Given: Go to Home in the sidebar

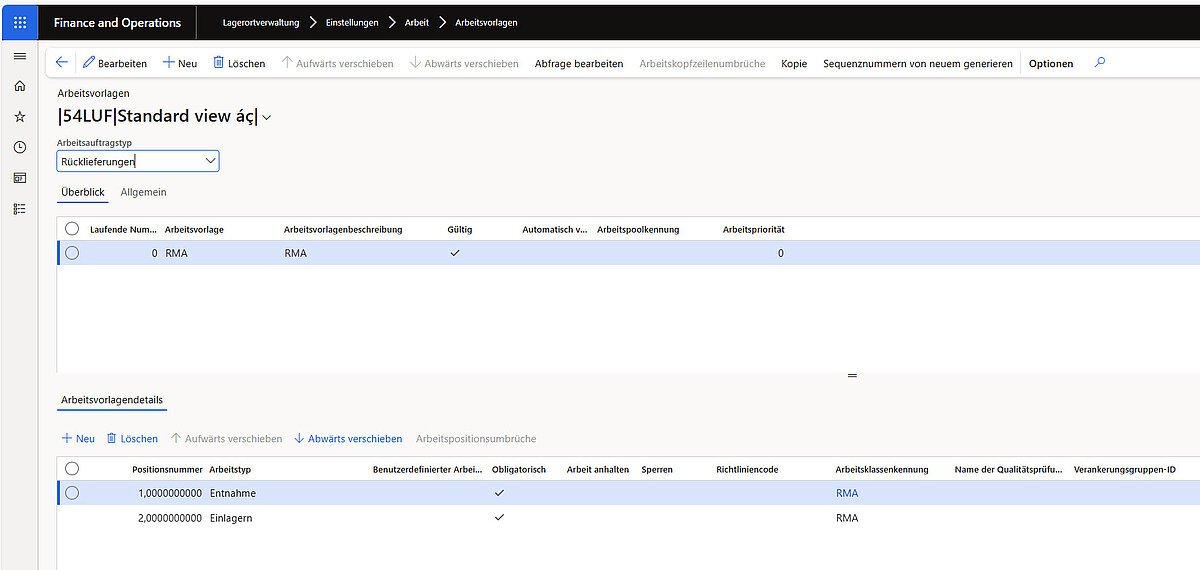Looking at the screenshot, I should [19, 86].
